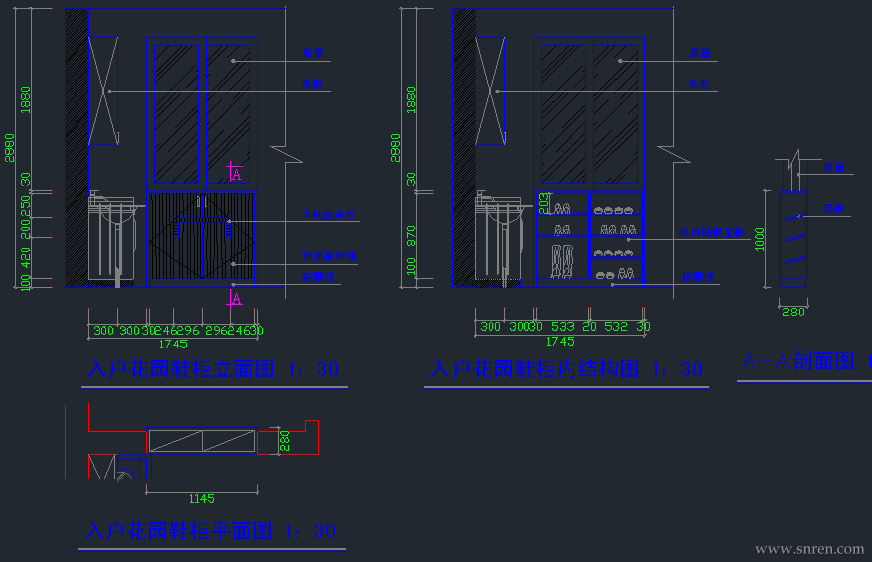
Task: Select the "1745" dimension under the inner structure view
Action: click(560, 342)
